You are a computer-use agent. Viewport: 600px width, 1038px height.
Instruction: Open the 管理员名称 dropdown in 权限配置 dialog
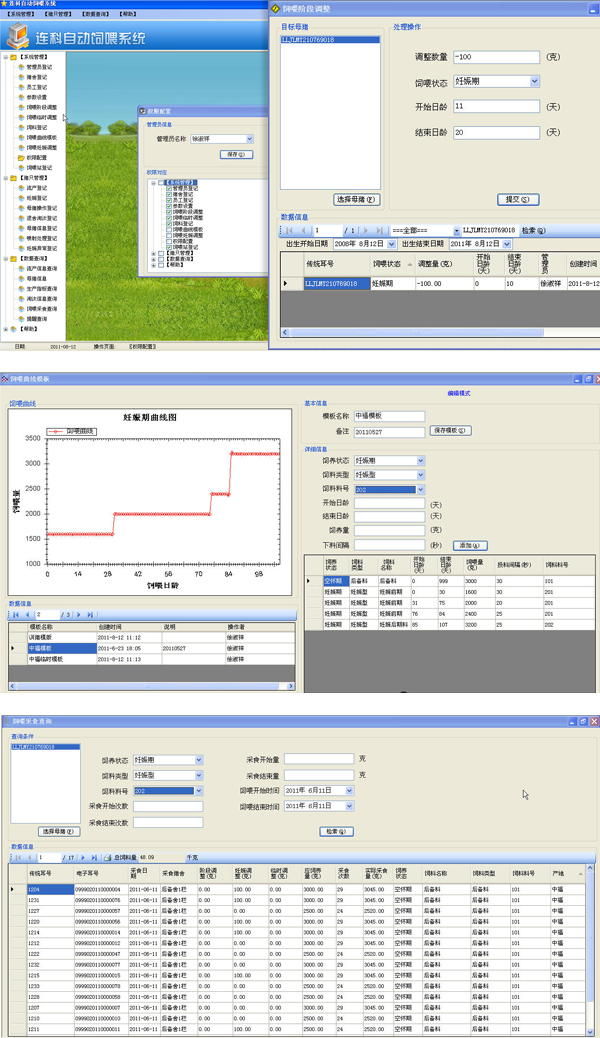tap(249, 139)
